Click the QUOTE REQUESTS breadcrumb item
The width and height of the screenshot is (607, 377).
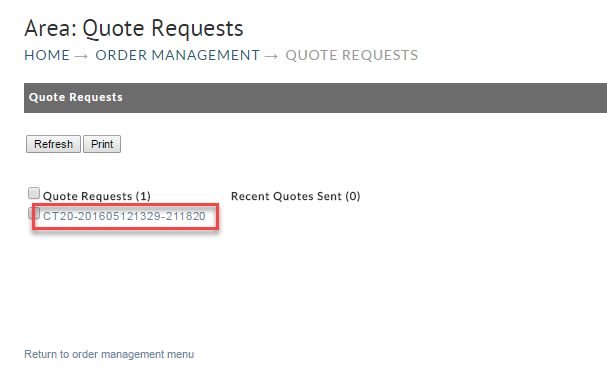(352, 55)
